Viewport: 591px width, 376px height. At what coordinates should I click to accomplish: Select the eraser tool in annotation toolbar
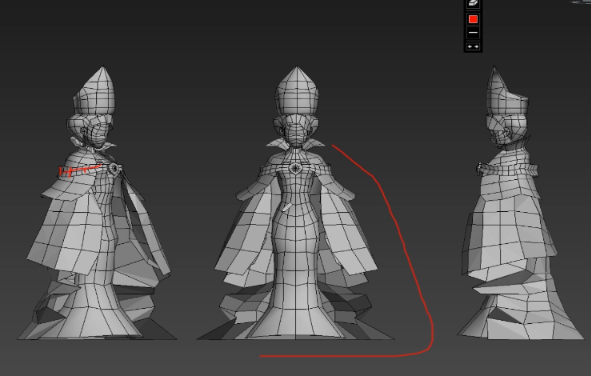coord(473,3)
